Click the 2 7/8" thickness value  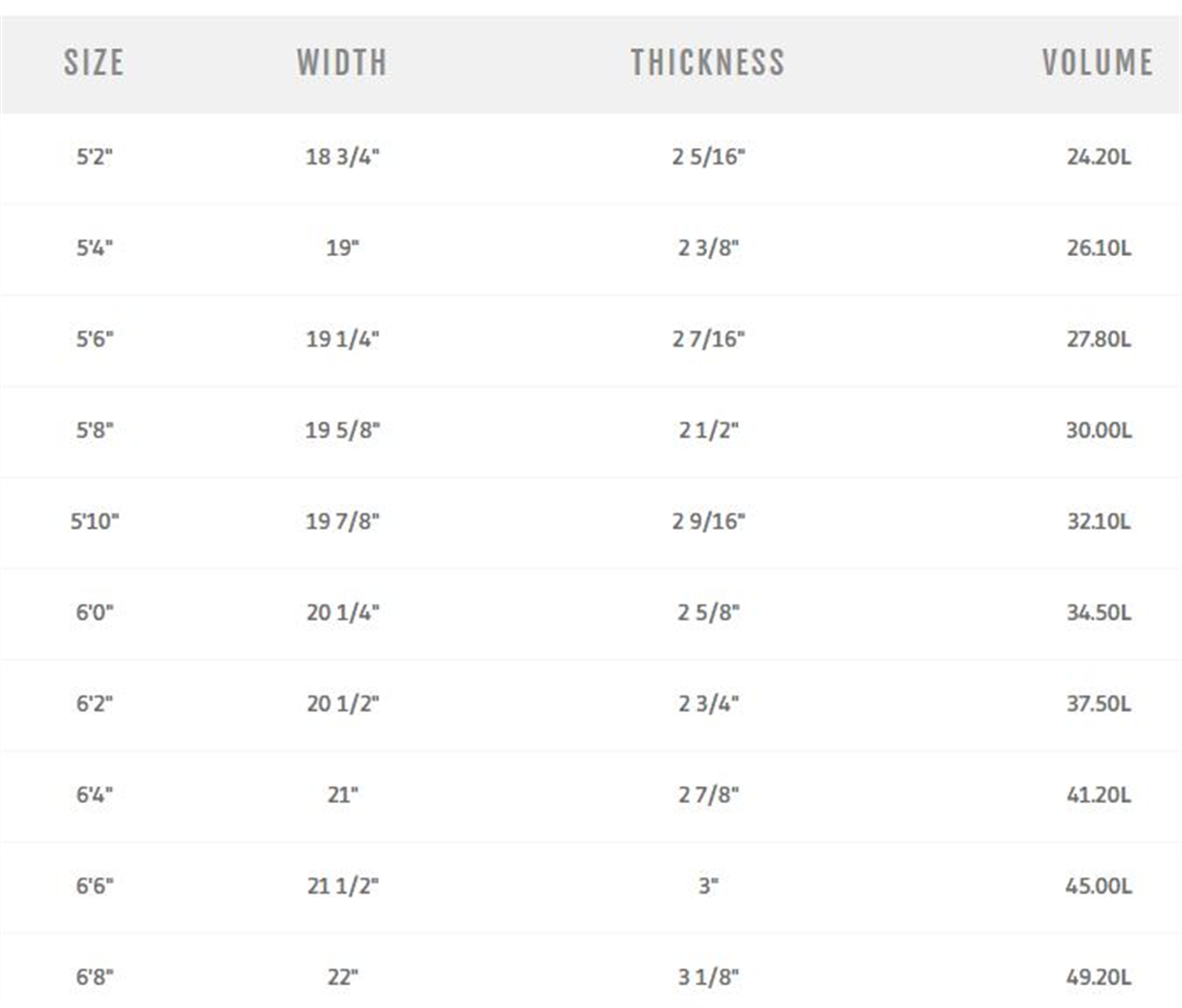[x=709, y=795]
